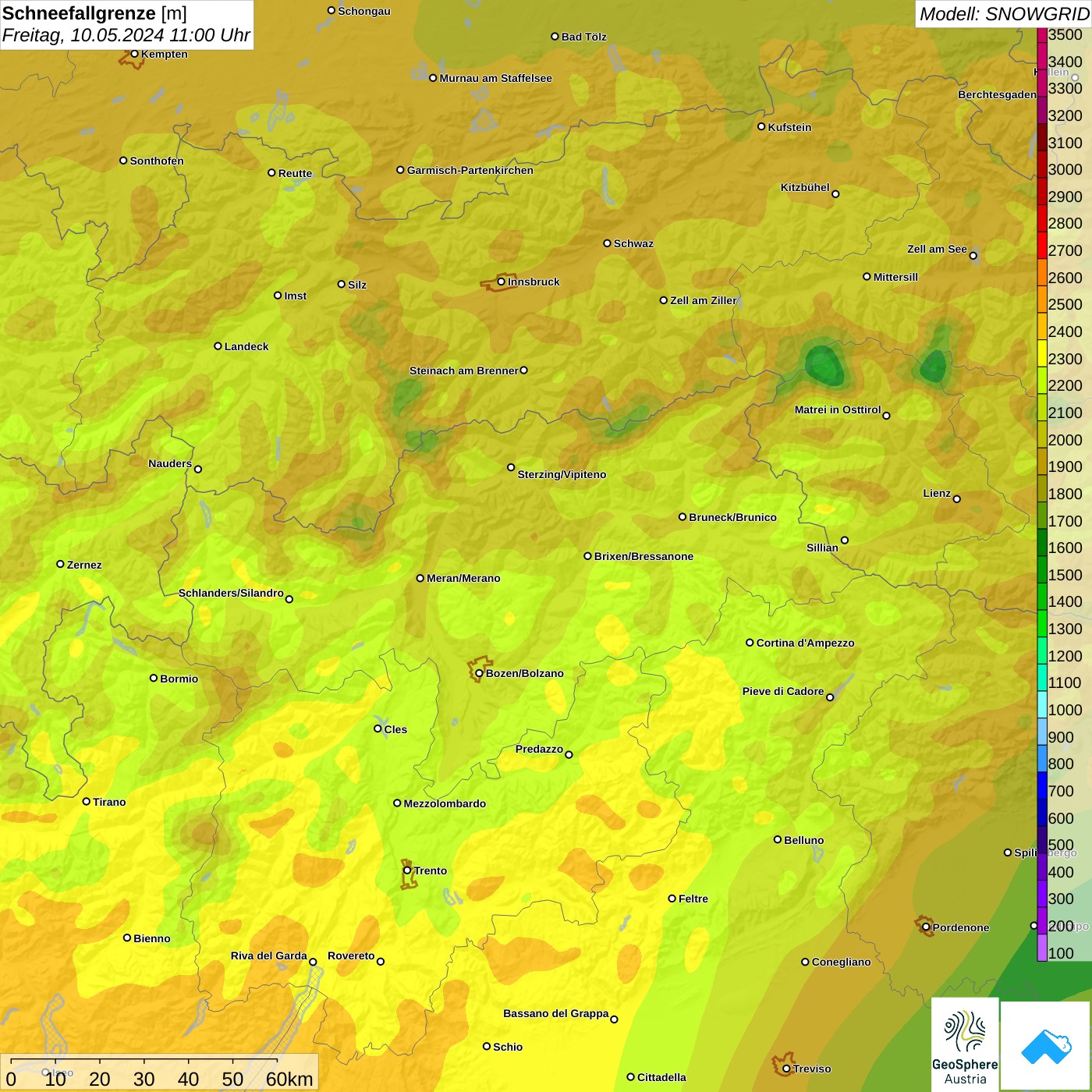1092x1092 pixels.
Task: Click the Treviso city marker
Action: (786, 1069)
